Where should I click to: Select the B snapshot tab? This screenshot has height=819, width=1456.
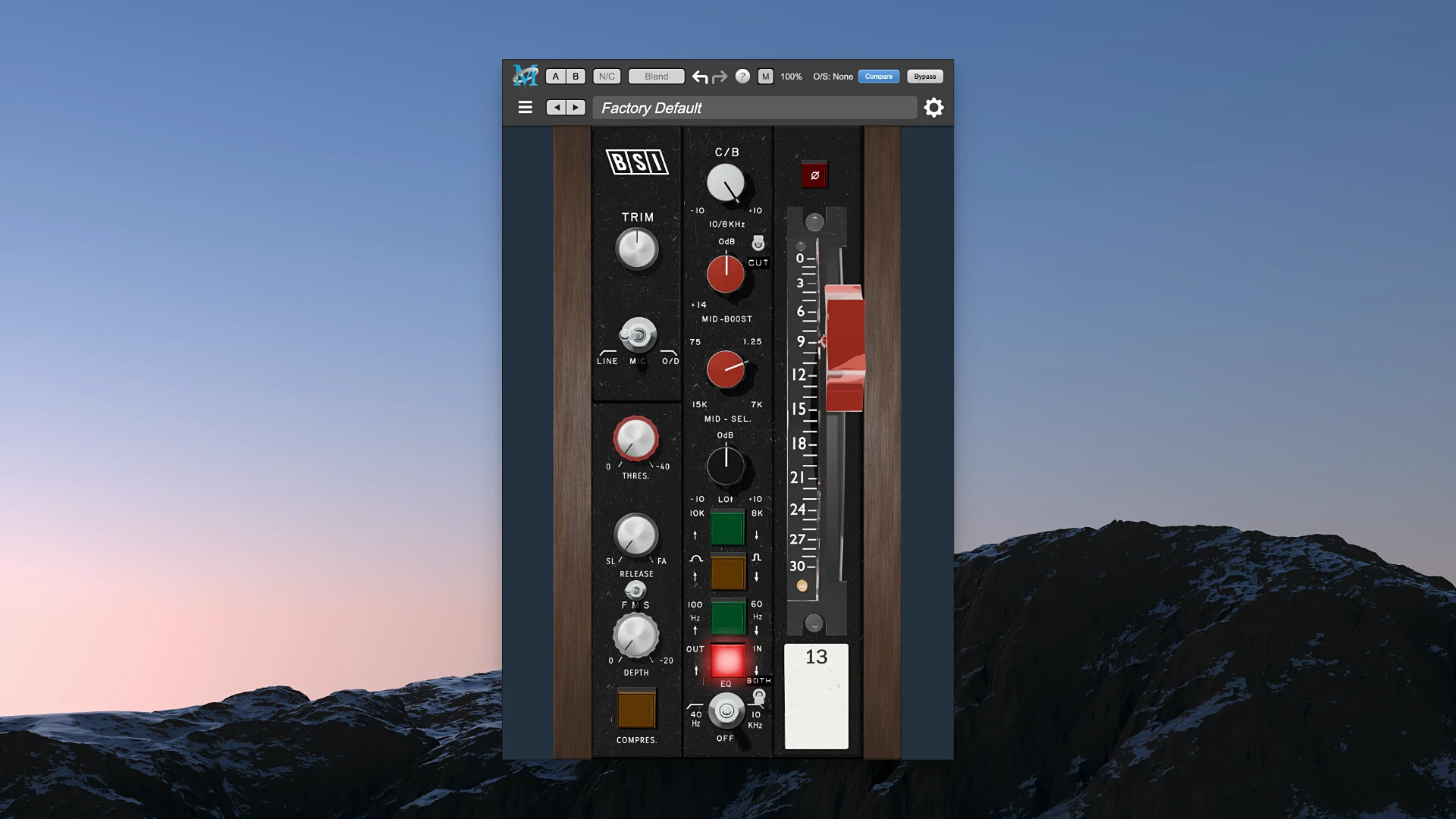575,76
